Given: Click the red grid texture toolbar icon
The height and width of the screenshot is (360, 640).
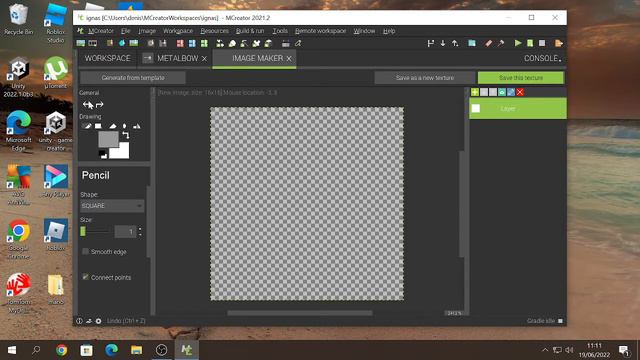Looking at the screenshot, I should [180, 43].
